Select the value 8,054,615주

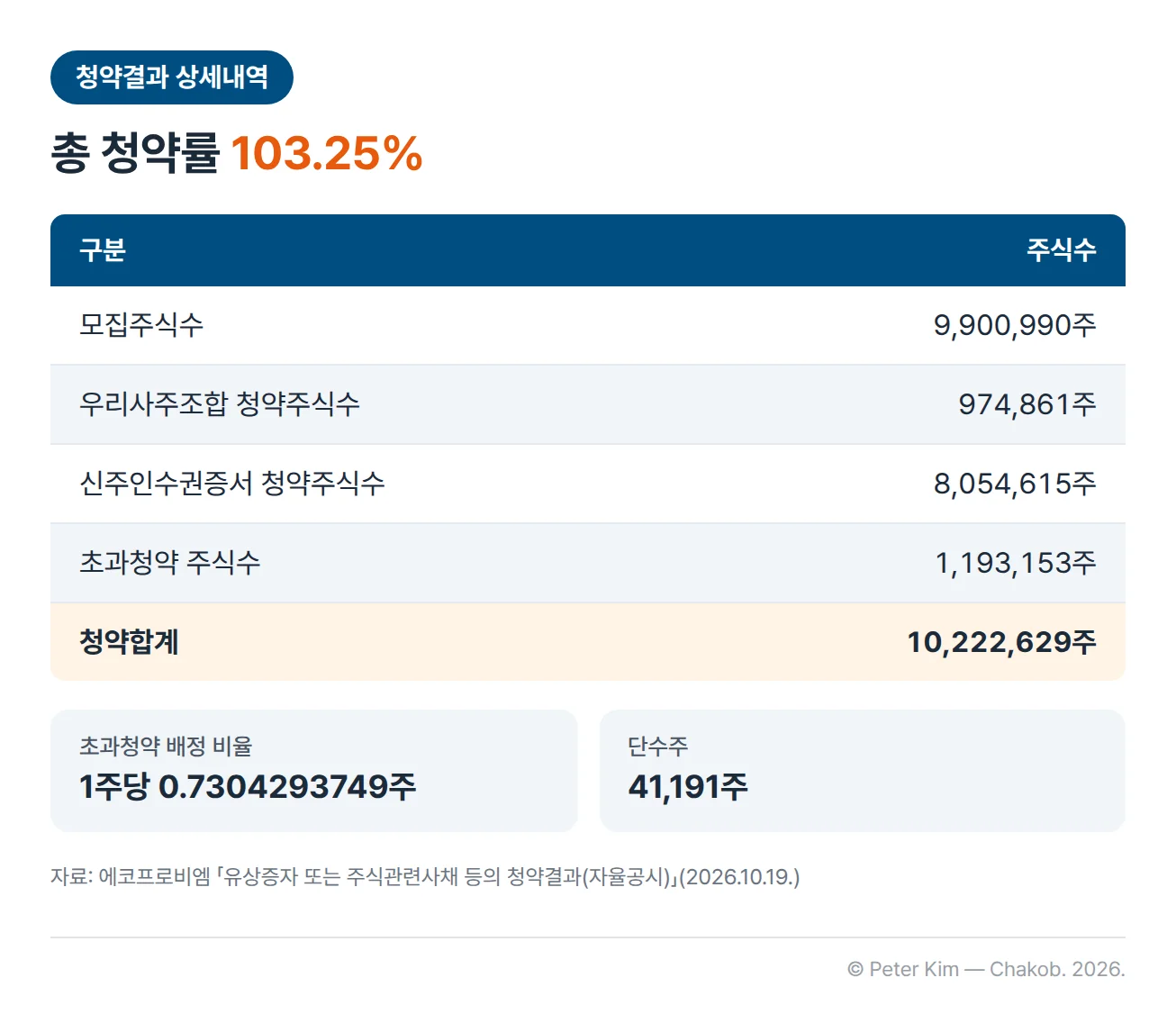tap(1015, 484)
